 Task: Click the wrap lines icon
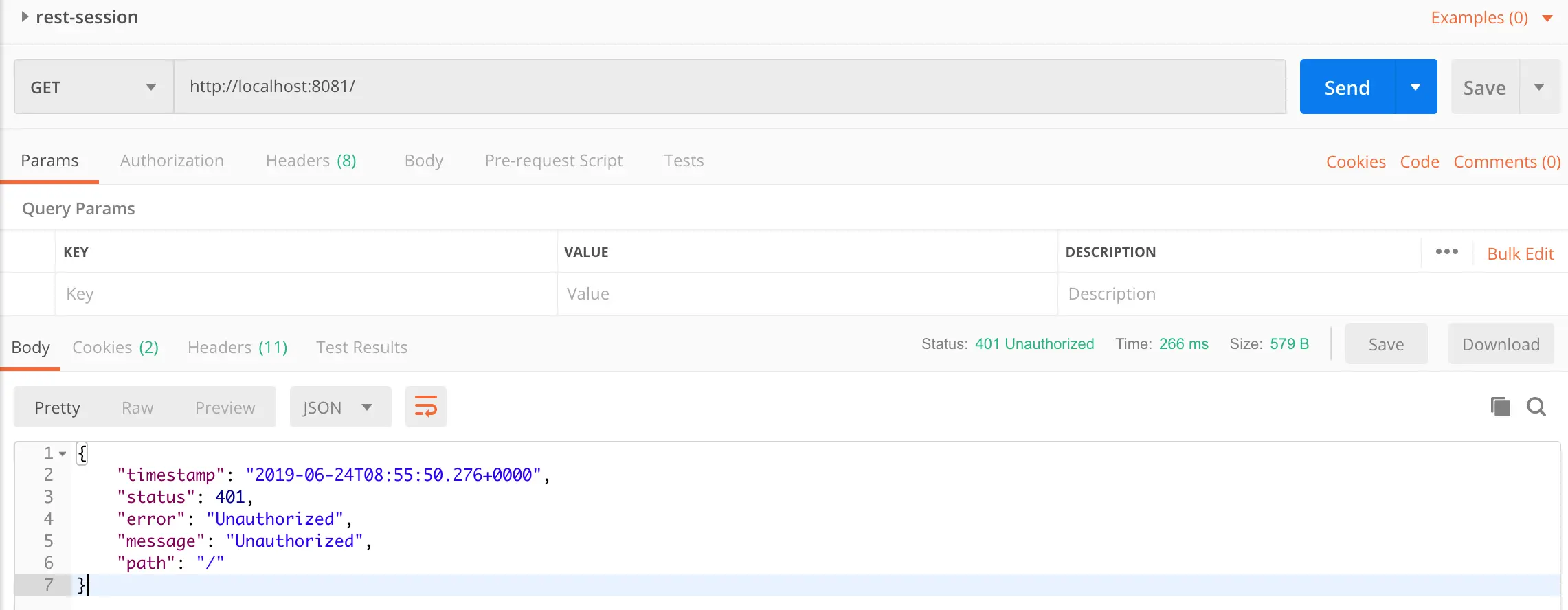[x=425, y=407]
